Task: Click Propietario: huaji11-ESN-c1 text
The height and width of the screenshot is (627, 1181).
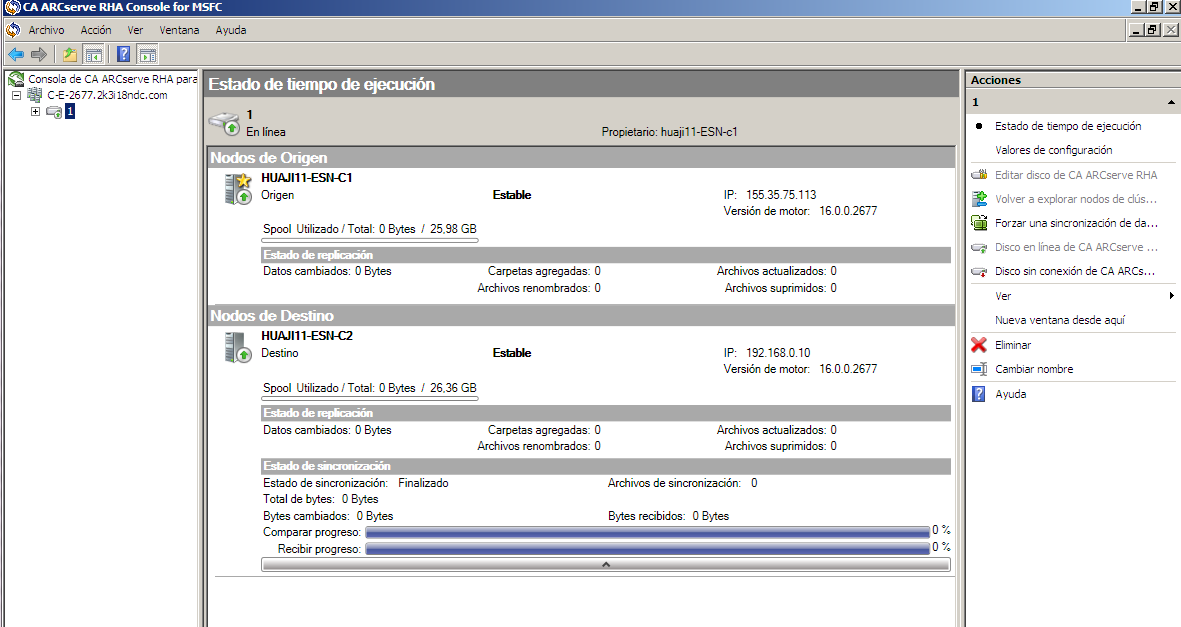Action: click(x=670, y=132)
